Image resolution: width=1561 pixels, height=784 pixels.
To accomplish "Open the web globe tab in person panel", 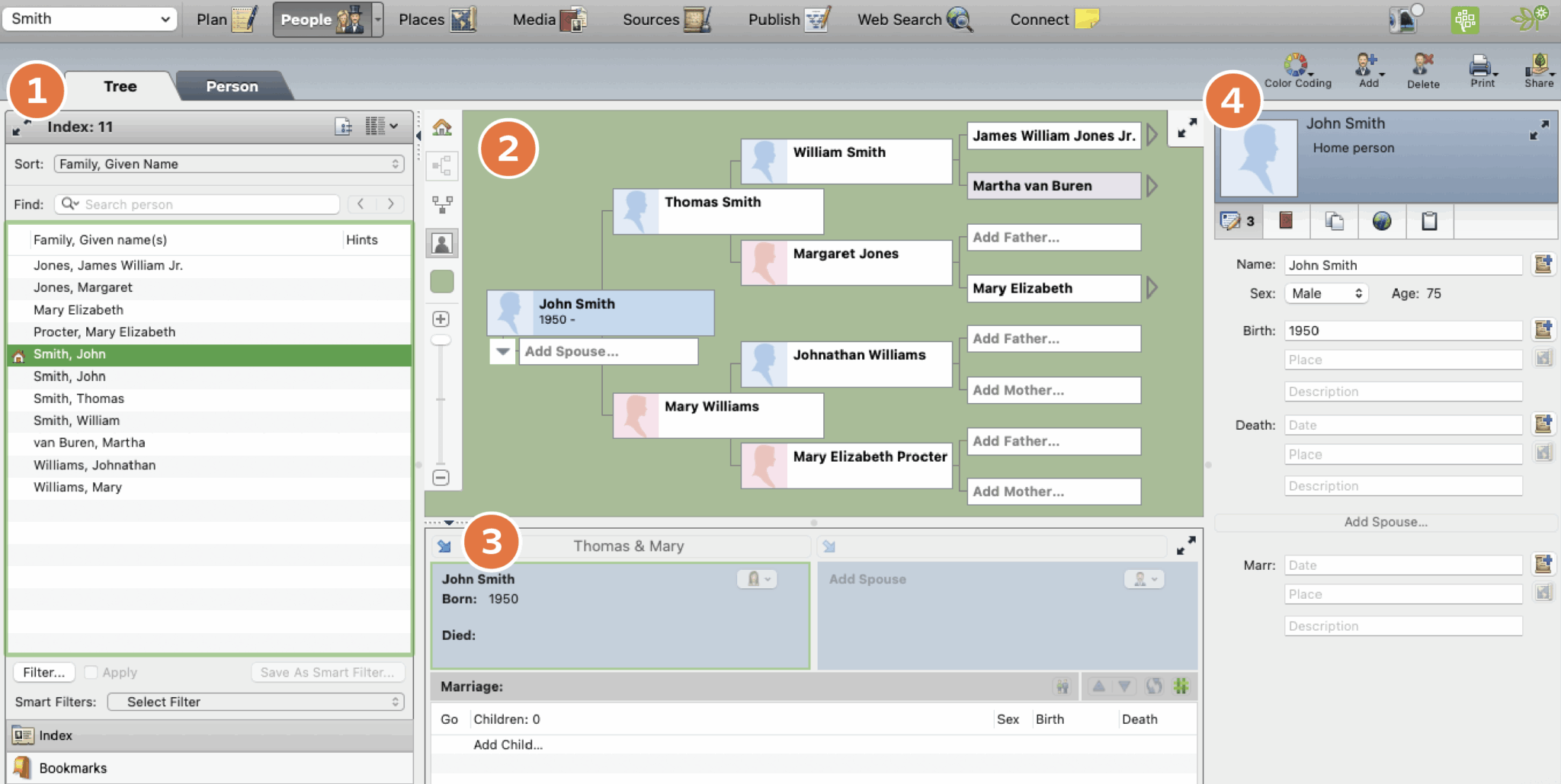I will (x=1381, y=221).
